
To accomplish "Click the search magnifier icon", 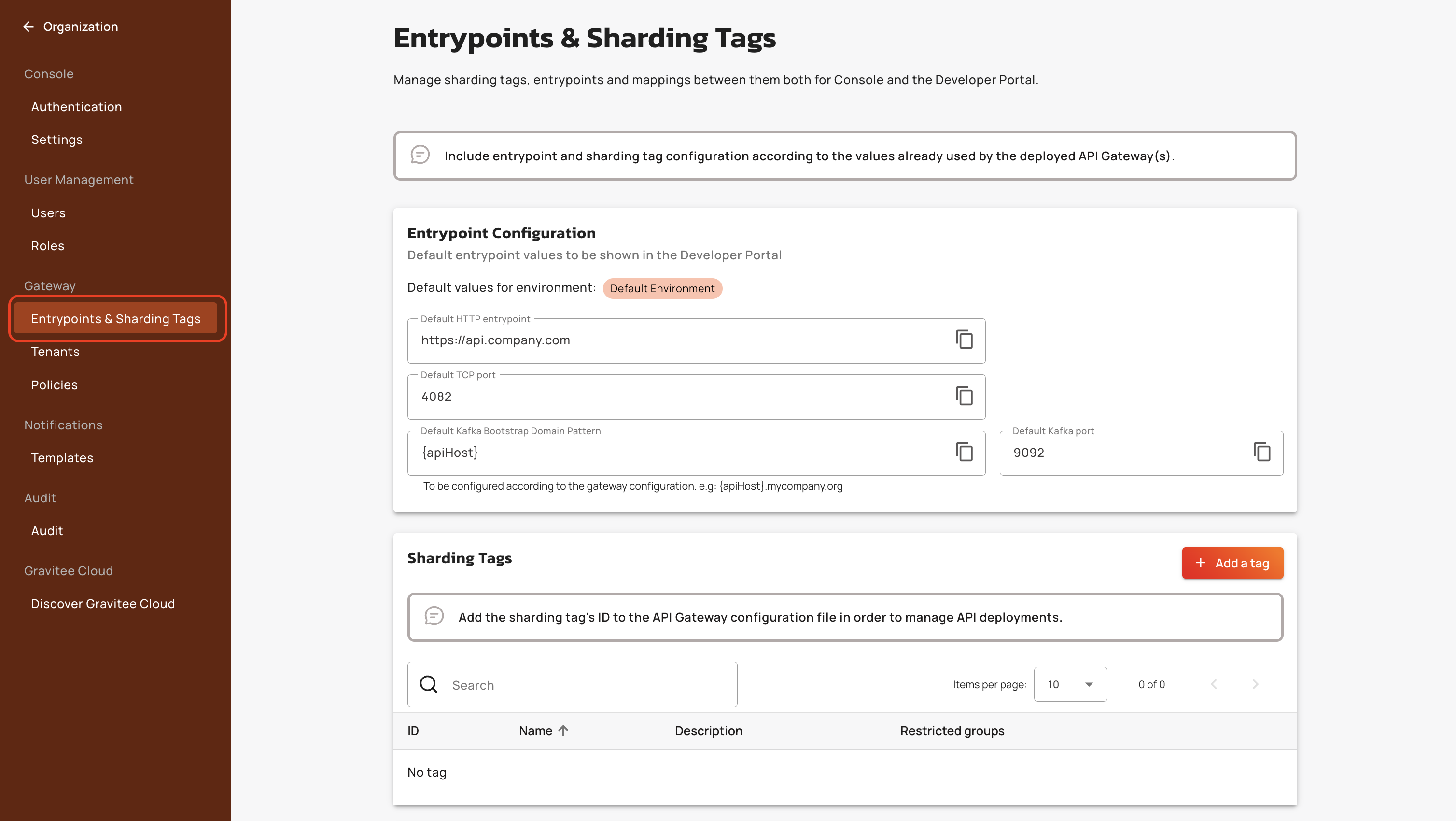I will click(x=428, y=685).
